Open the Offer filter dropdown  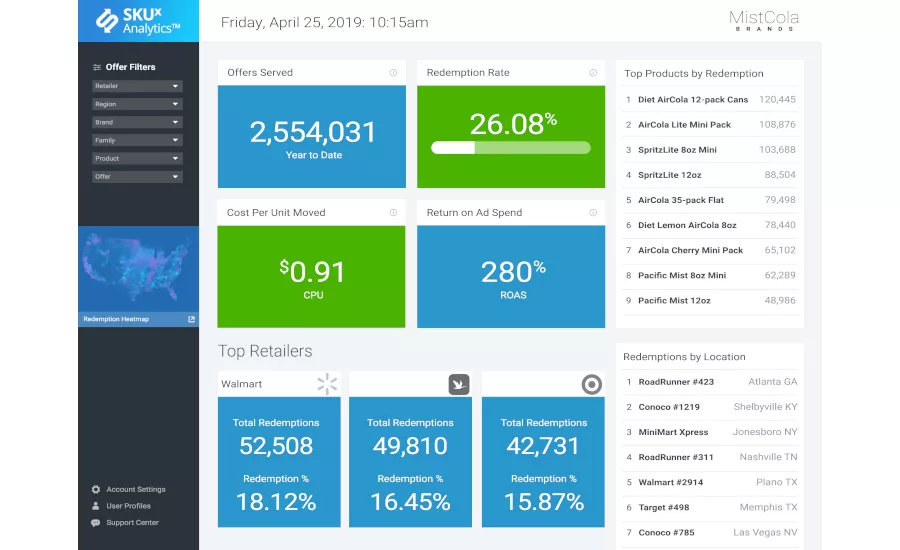138,176
